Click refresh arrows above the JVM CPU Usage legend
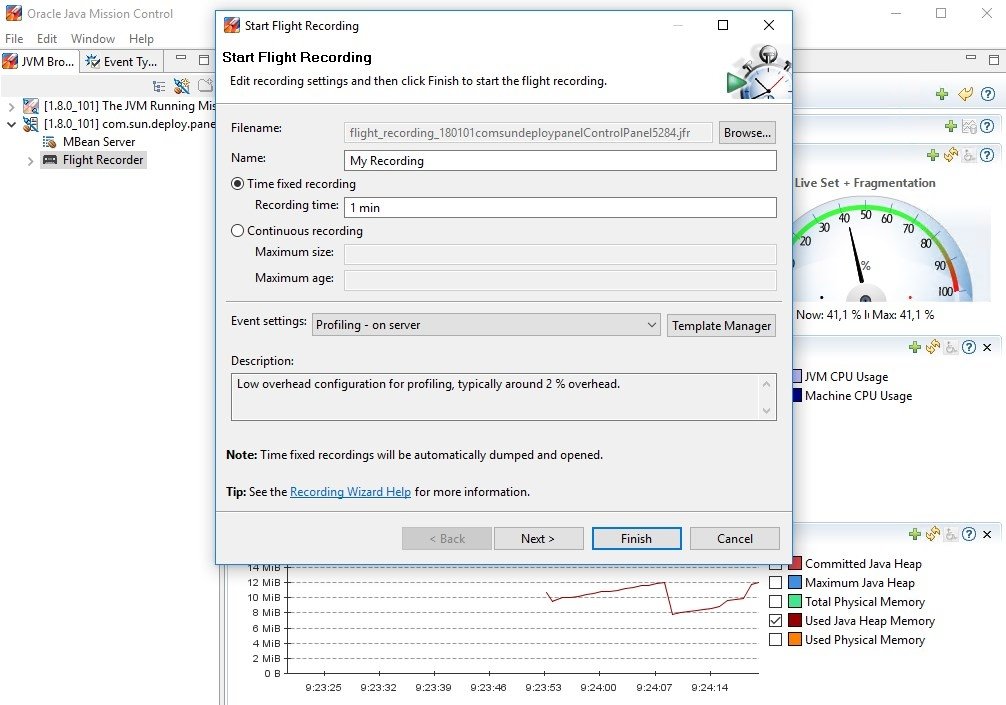 [933, 347]
